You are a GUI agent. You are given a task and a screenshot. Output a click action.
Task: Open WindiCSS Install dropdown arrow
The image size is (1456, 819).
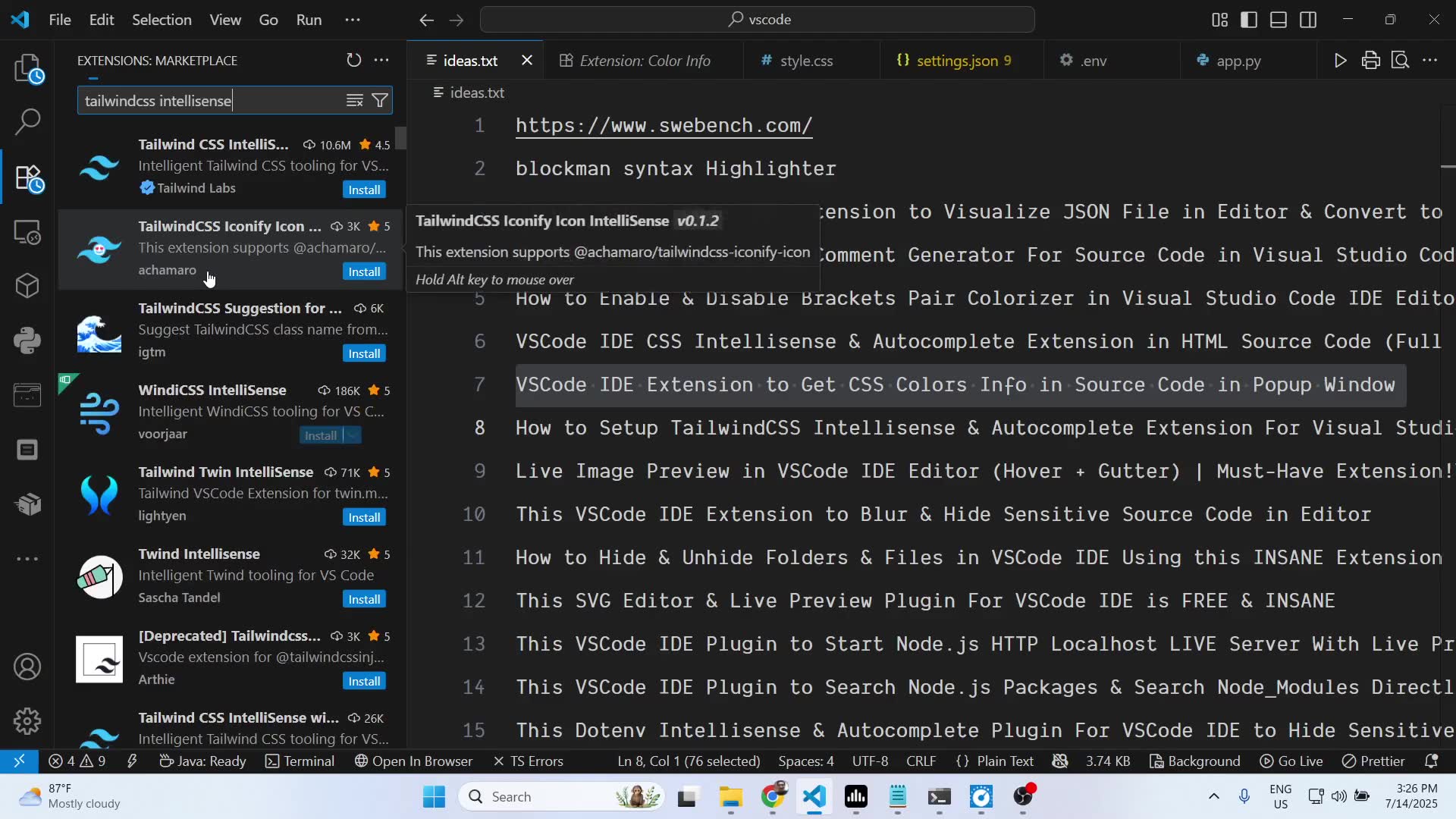tap(353, 435)
